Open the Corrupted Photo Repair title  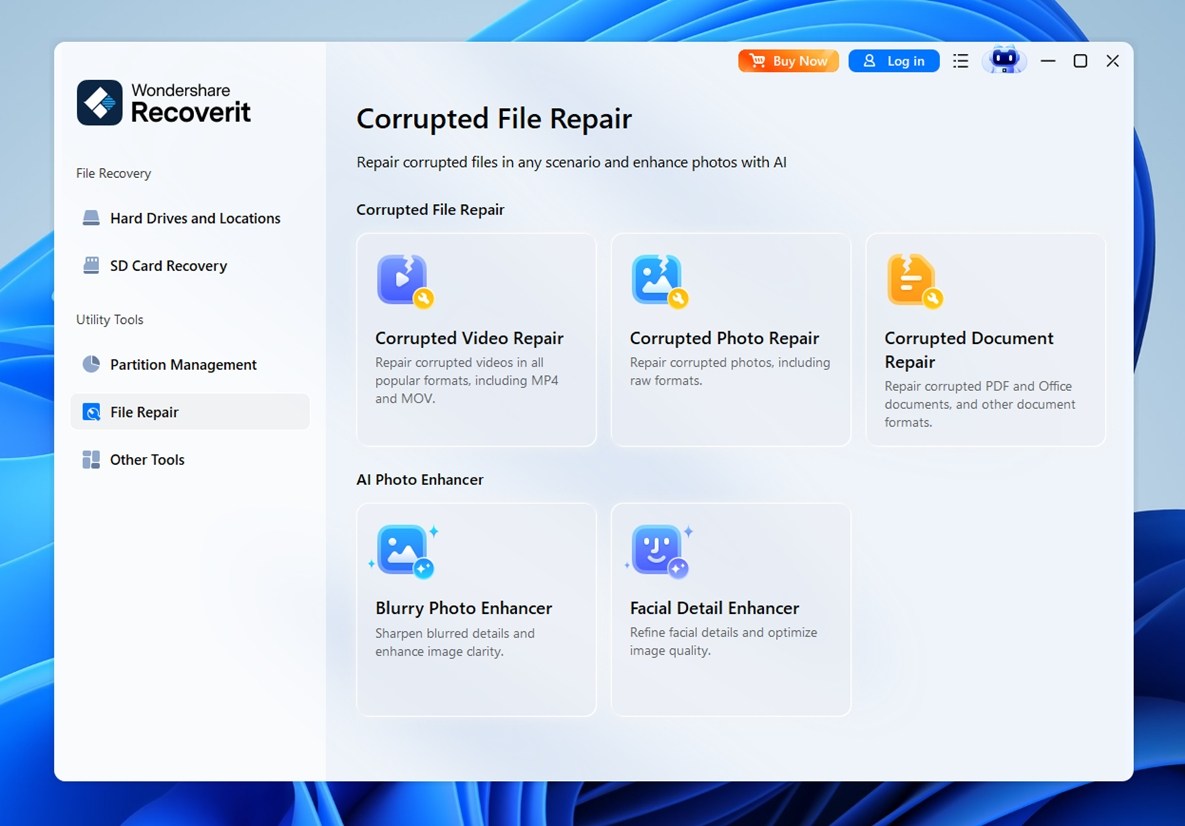724,338
